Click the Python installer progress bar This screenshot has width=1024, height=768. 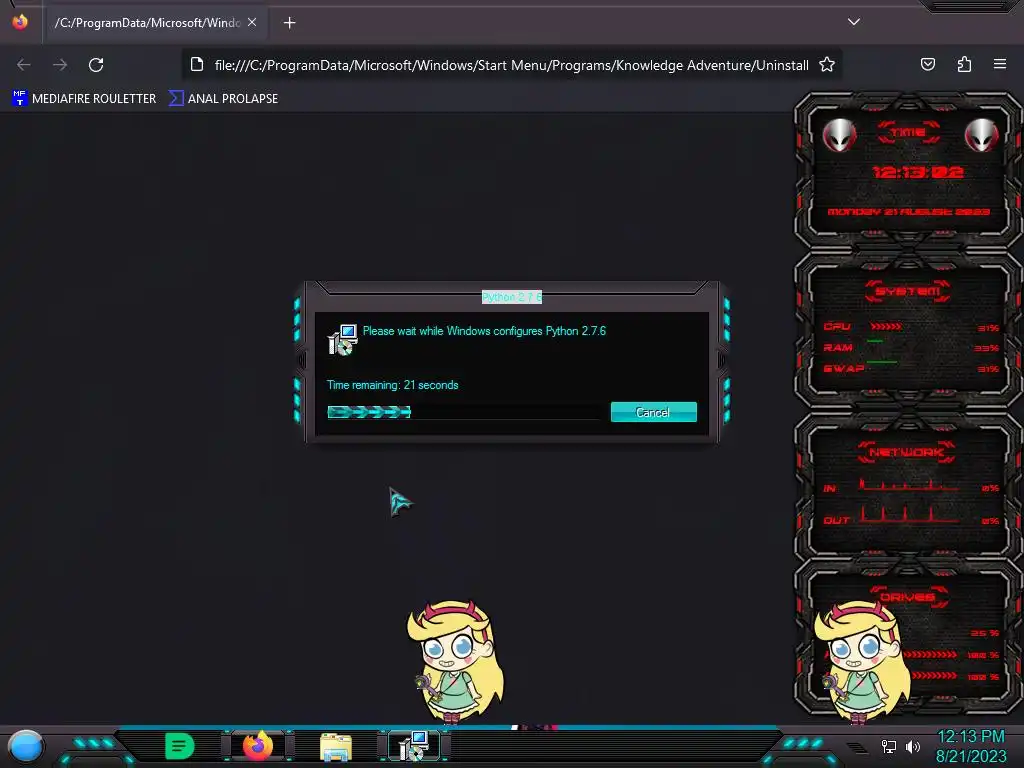(463, 412)
